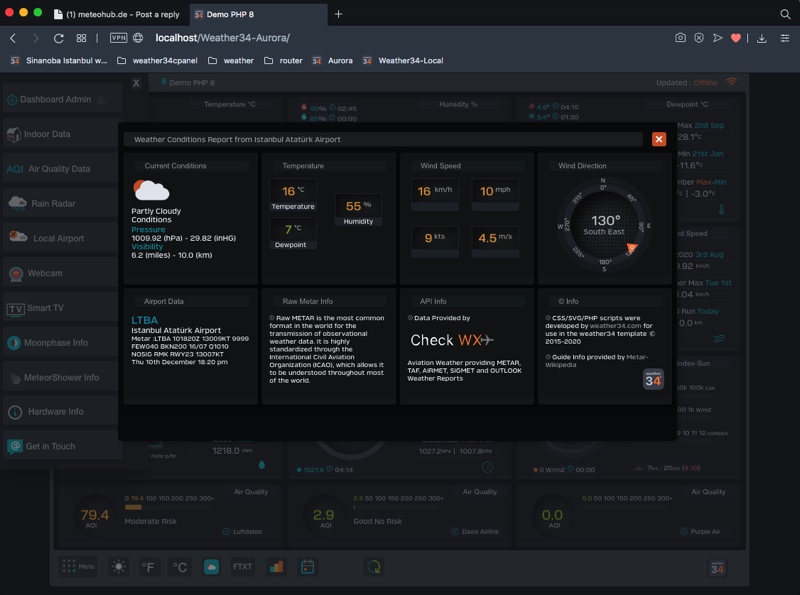Click the Hardware Info circle icon
The width and height of the screenshot is (800, 595).
click(x=15, y=412)
